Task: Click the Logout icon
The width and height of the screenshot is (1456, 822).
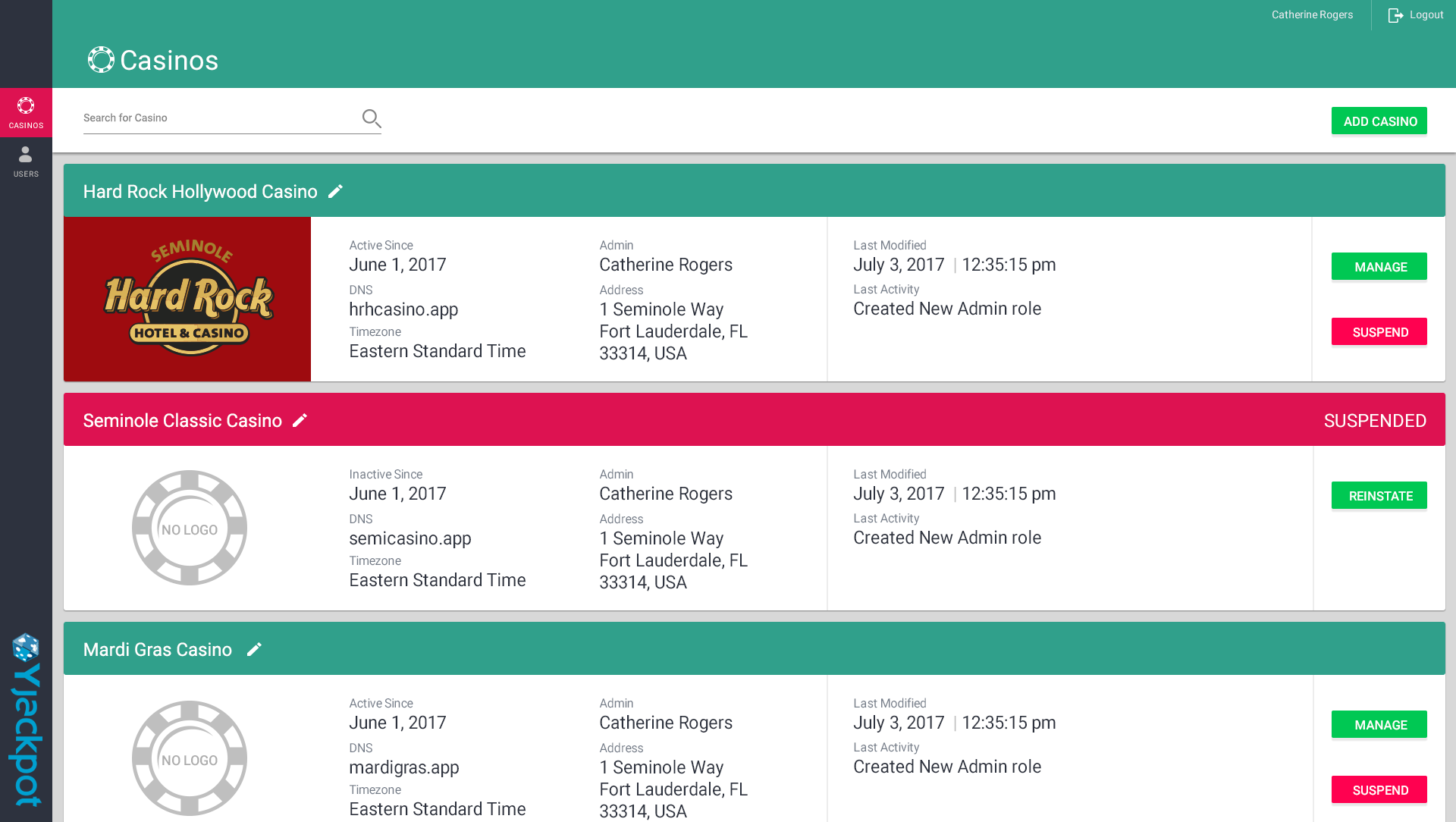Action: 1395,15
